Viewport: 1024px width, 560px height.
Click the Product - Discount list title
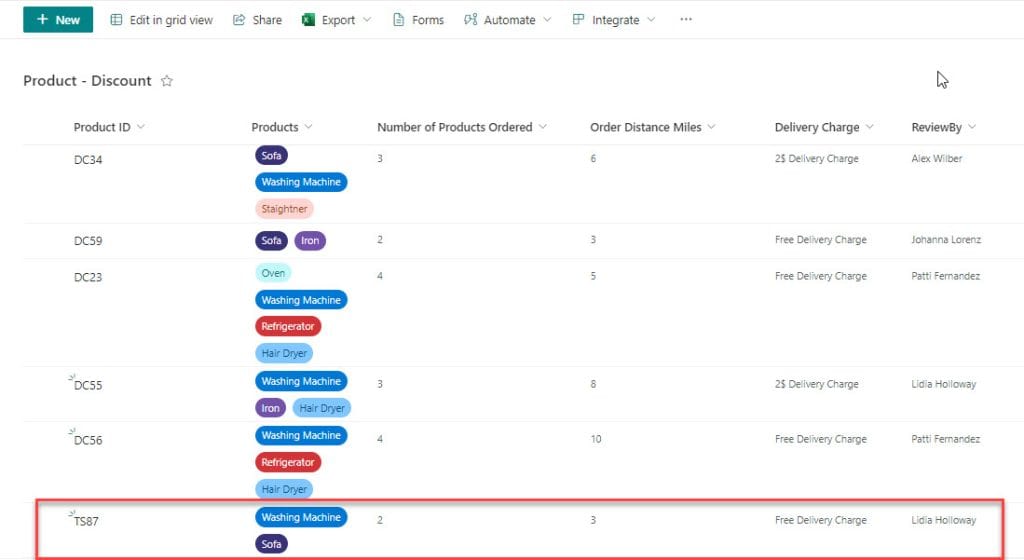[88, 81]
